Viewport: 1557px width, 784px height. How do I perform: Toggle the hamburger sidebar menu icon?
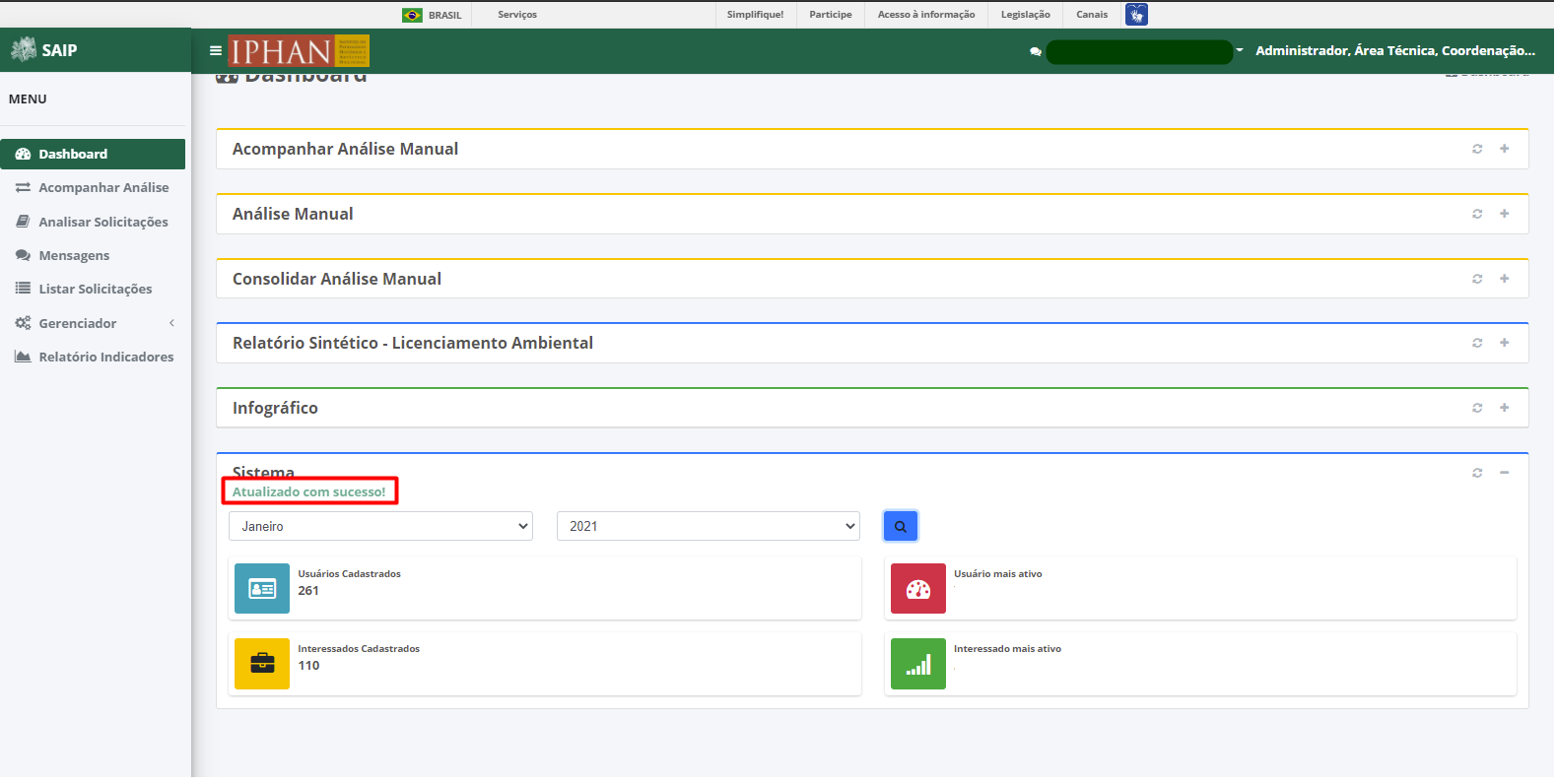click(216, 50)
